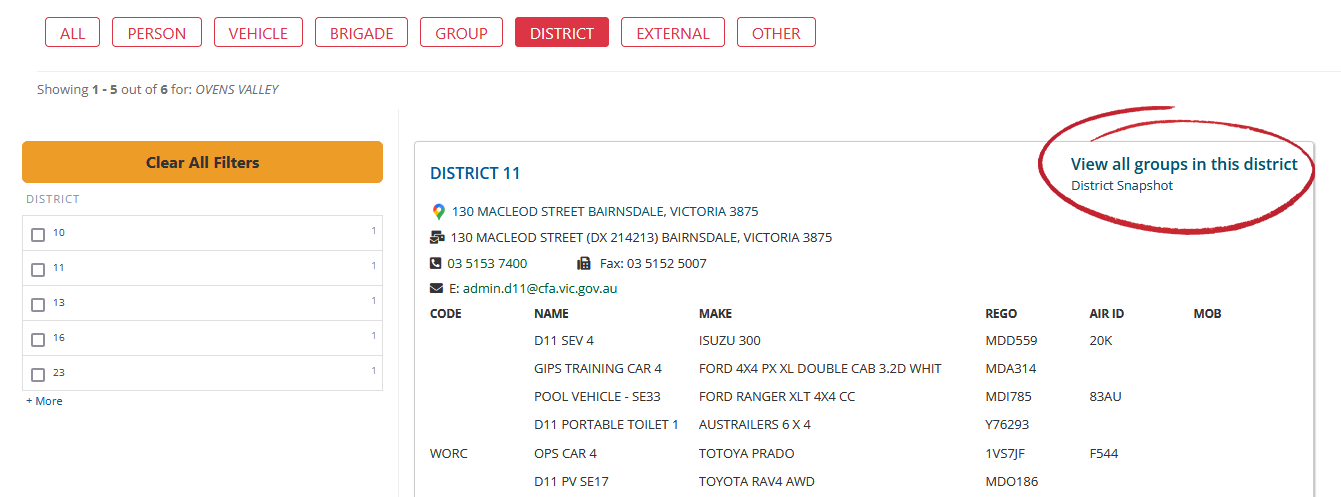
Task: Select air ID 20K
Action: [x=1101, y=341]
